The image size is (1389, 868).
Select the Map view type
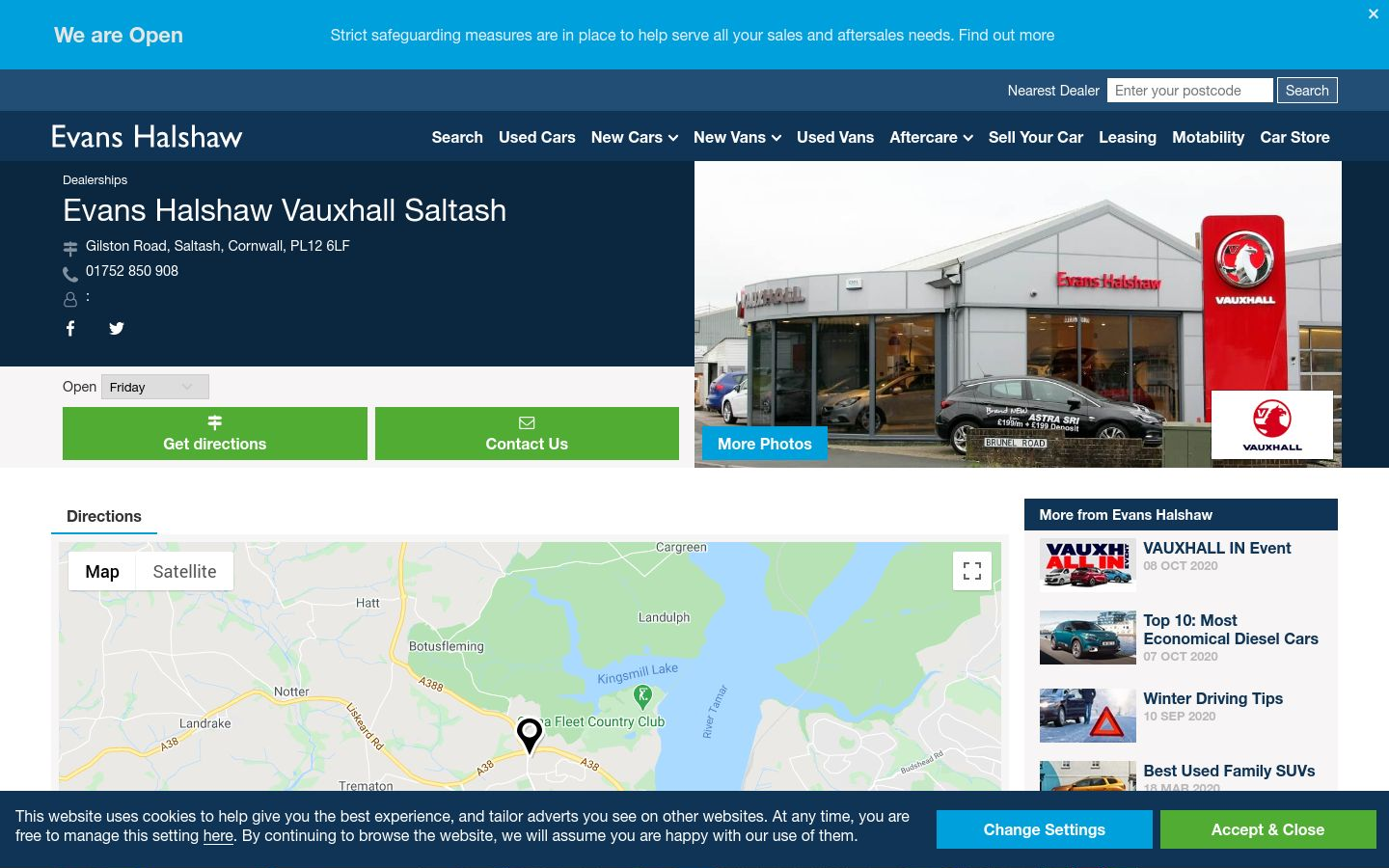point(102,571)
